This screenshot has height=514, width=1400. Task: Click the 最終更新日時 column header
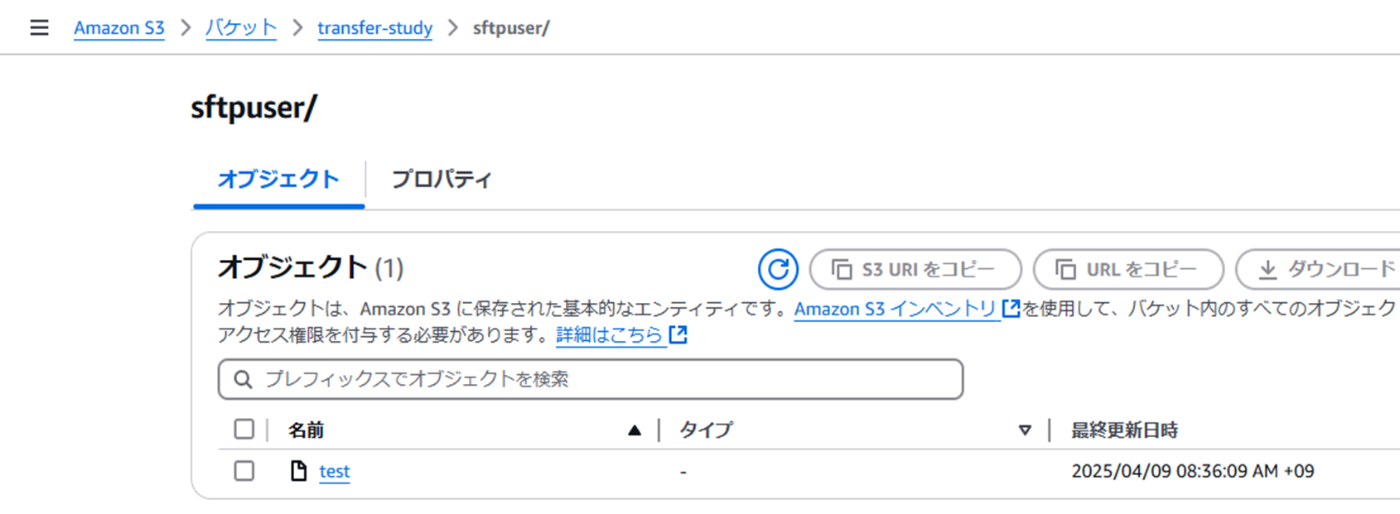click(1124, 431)
